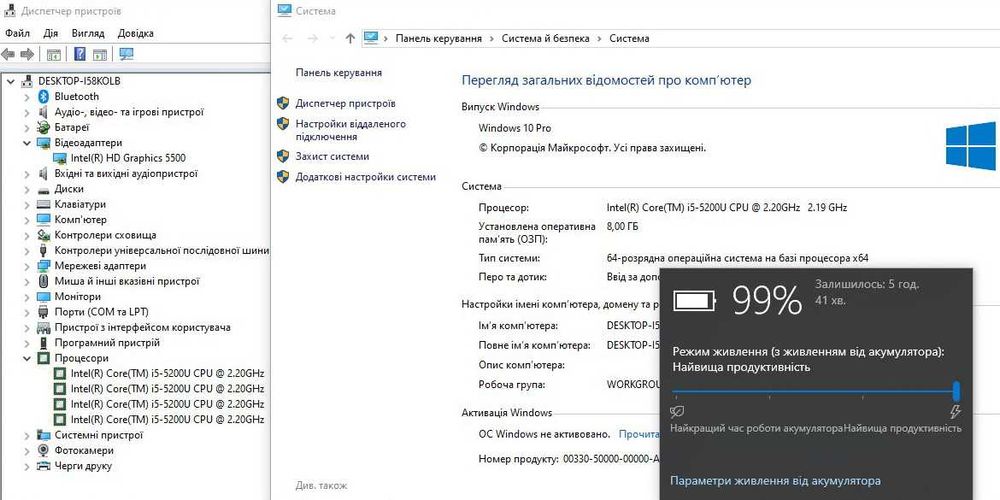Click the DESKTOP-I58KOLB computer root icon
The image size is (1000, 500).
click(27, 81)
